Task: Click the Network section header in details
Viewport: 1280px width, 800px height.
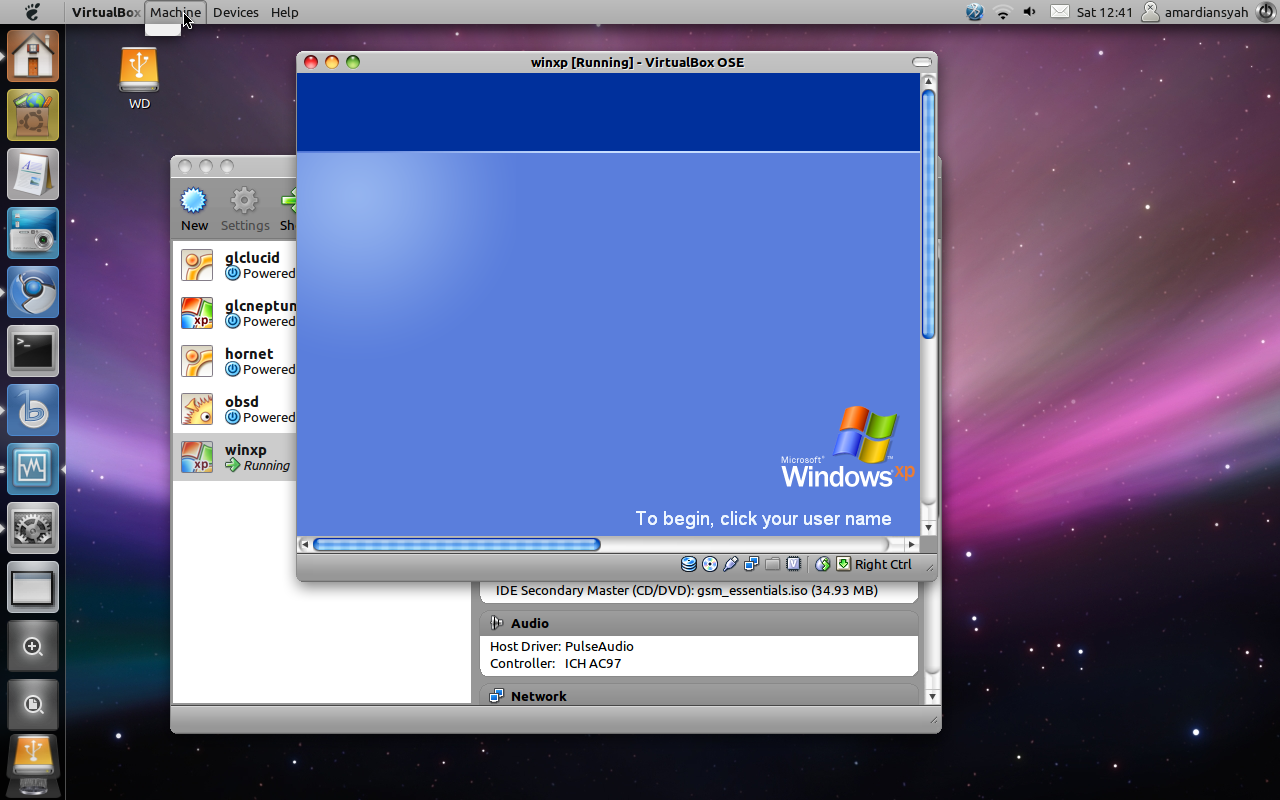Action: pos(699,695)
